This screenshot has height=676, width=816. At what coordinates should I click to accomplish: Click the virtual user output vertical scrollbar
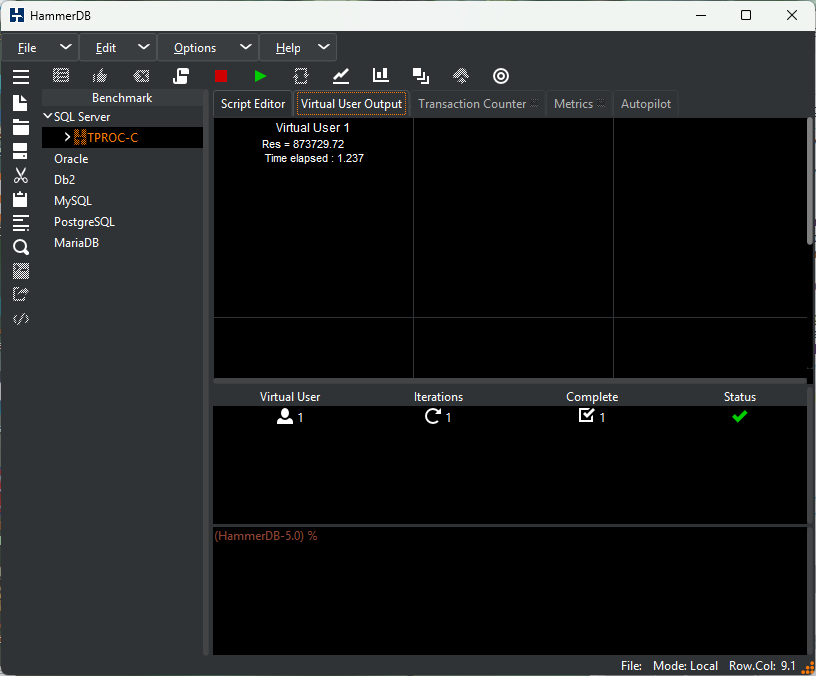(810, 181)
